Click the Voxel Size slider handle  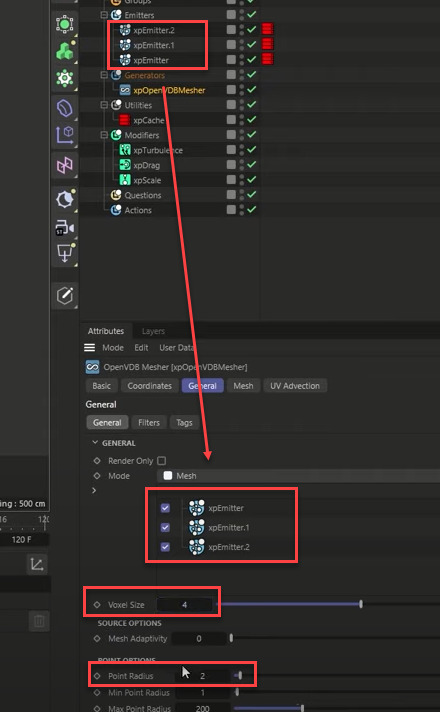pyautogui.click(x=361, y=604)
